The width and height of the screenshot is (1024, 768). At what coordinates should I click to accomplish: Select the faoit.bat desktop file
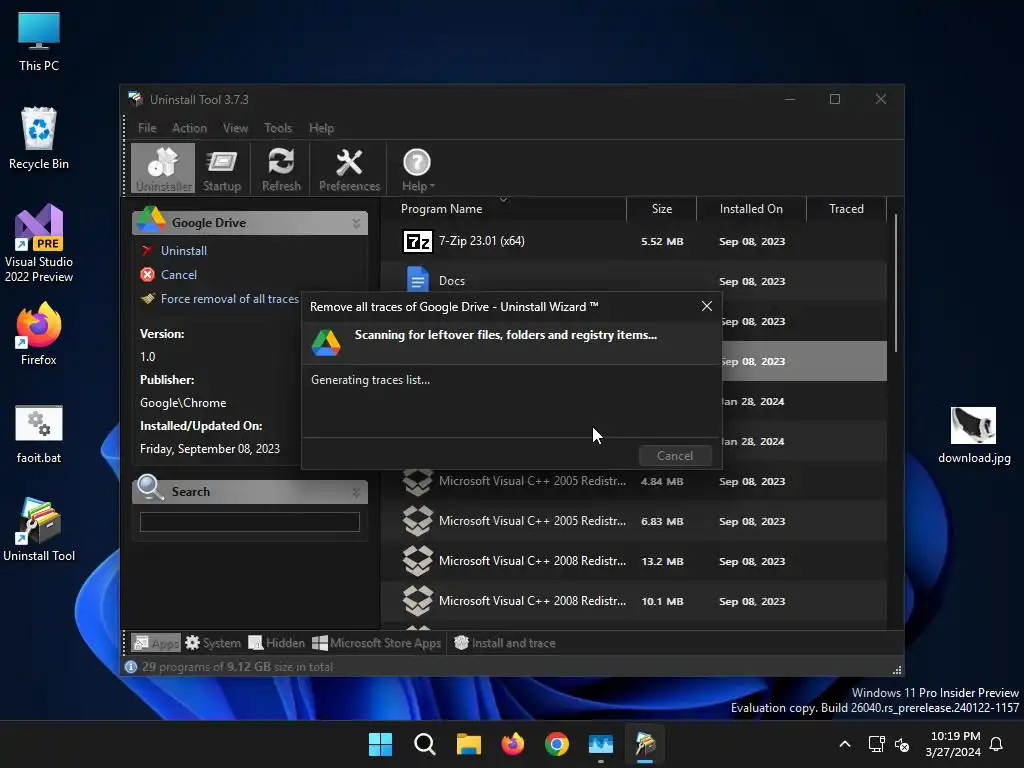coord(39,434)
